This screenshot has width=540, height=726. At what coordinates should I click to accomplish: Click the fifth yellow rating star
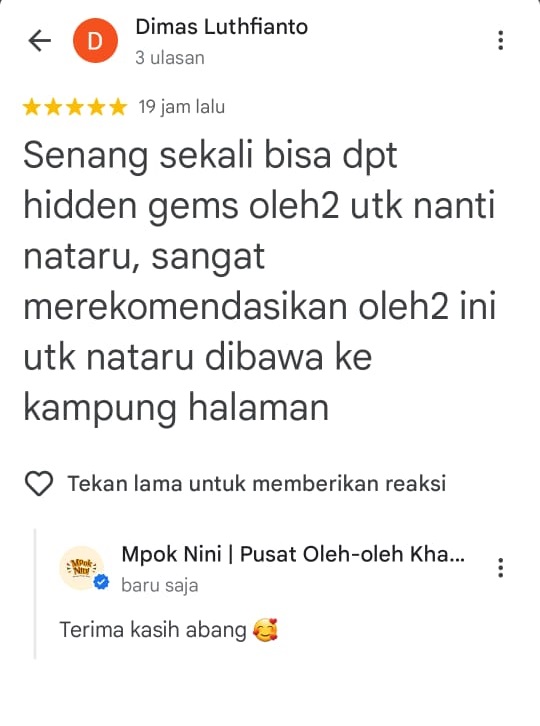point(118,107)
